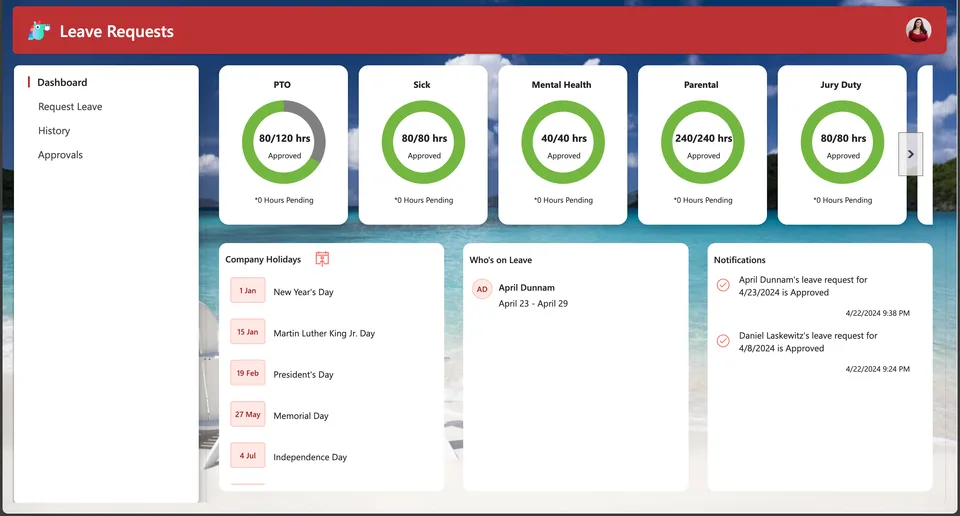The height and width of the screenshot is (516, 960).
Task: Click the Company Holidays calendar icon
Action: click(322, 259)
